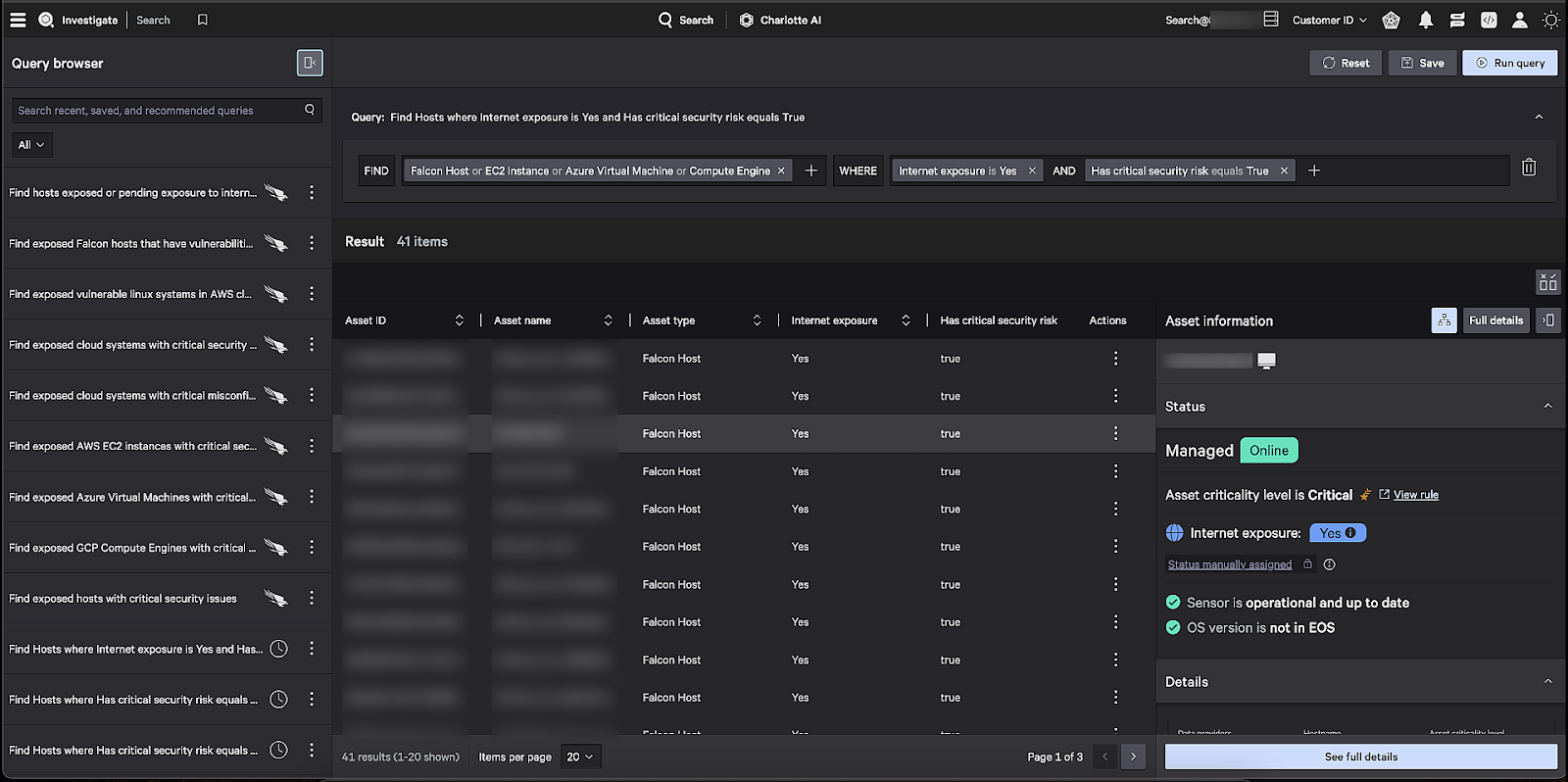The height and width of the screenshot is (782, 1568).
Task: Remove 'Internet exposure is Yes' condition
Action: click(x=1032, y=171)
